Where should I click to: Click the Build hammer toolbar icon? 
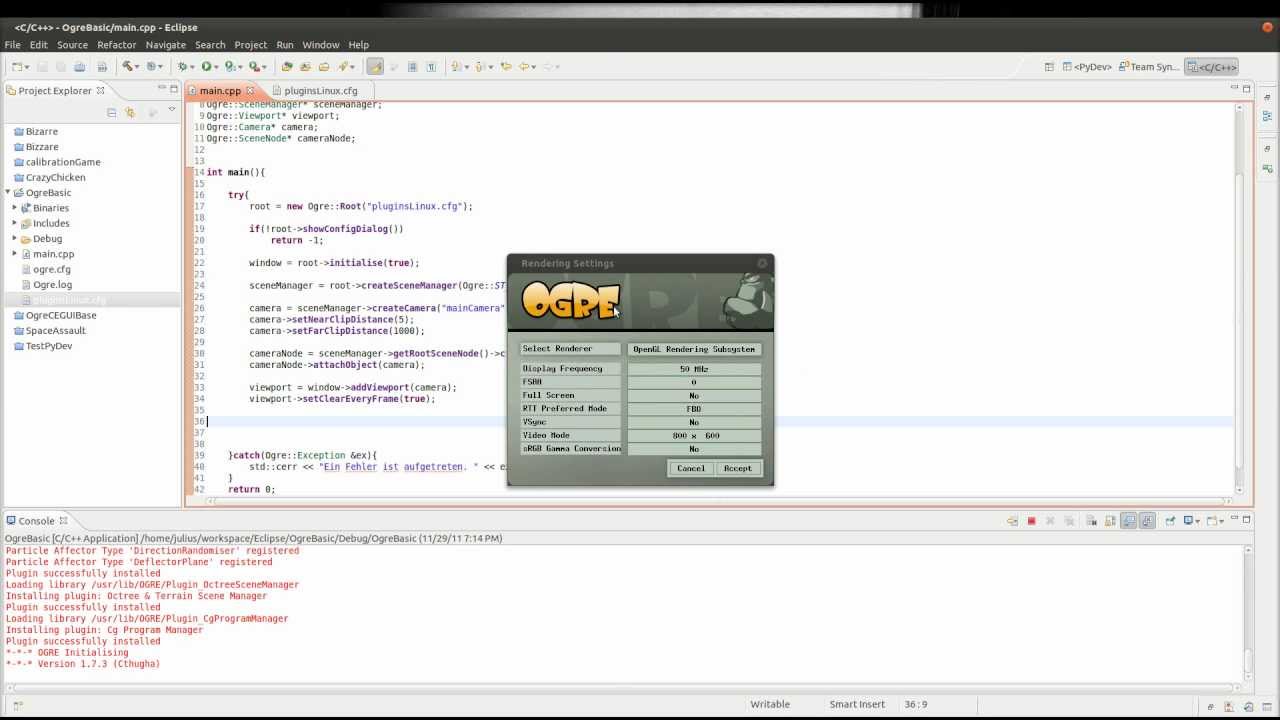click(128, 66)
